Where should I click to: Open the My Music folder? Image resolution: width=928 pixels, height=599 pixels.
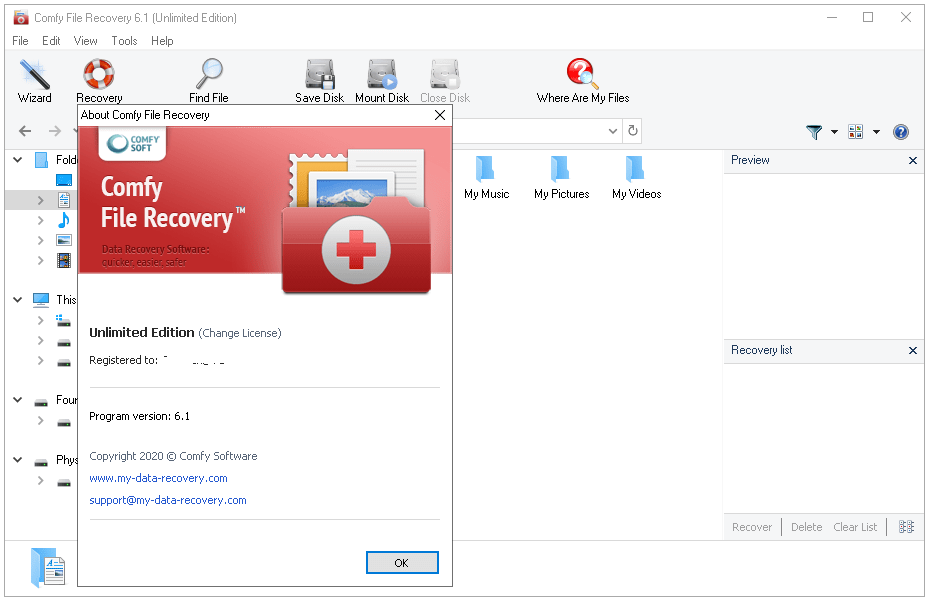[x=486, y=178]
